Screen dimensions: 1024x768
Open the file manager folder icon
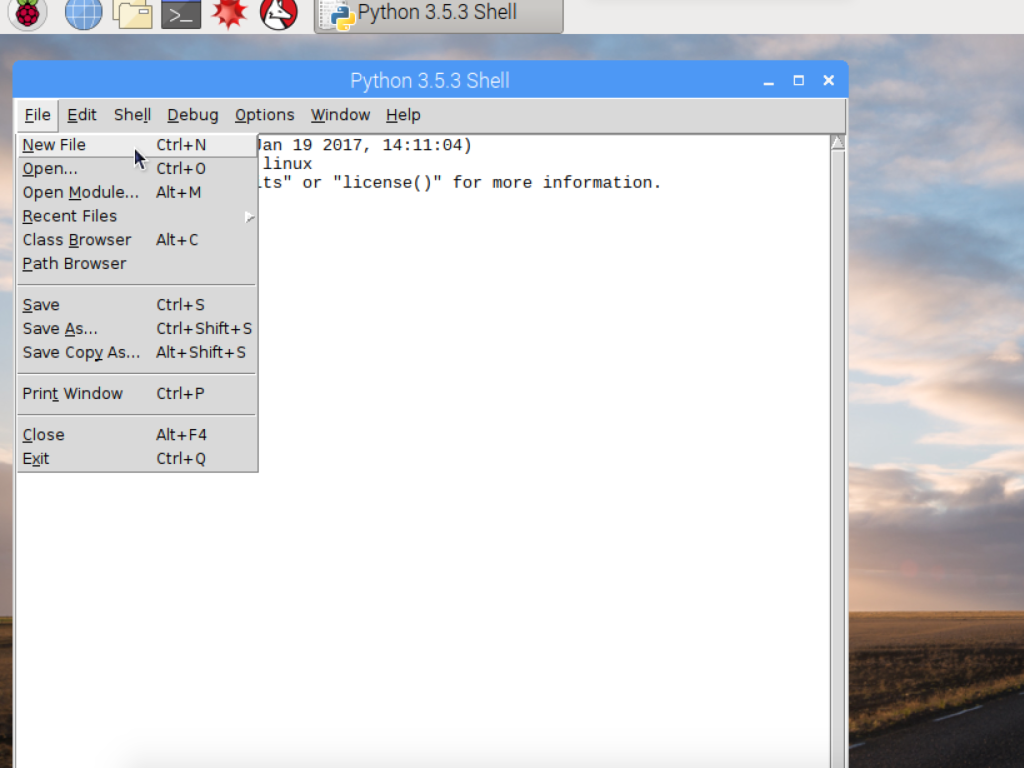(x=133, y=13)
